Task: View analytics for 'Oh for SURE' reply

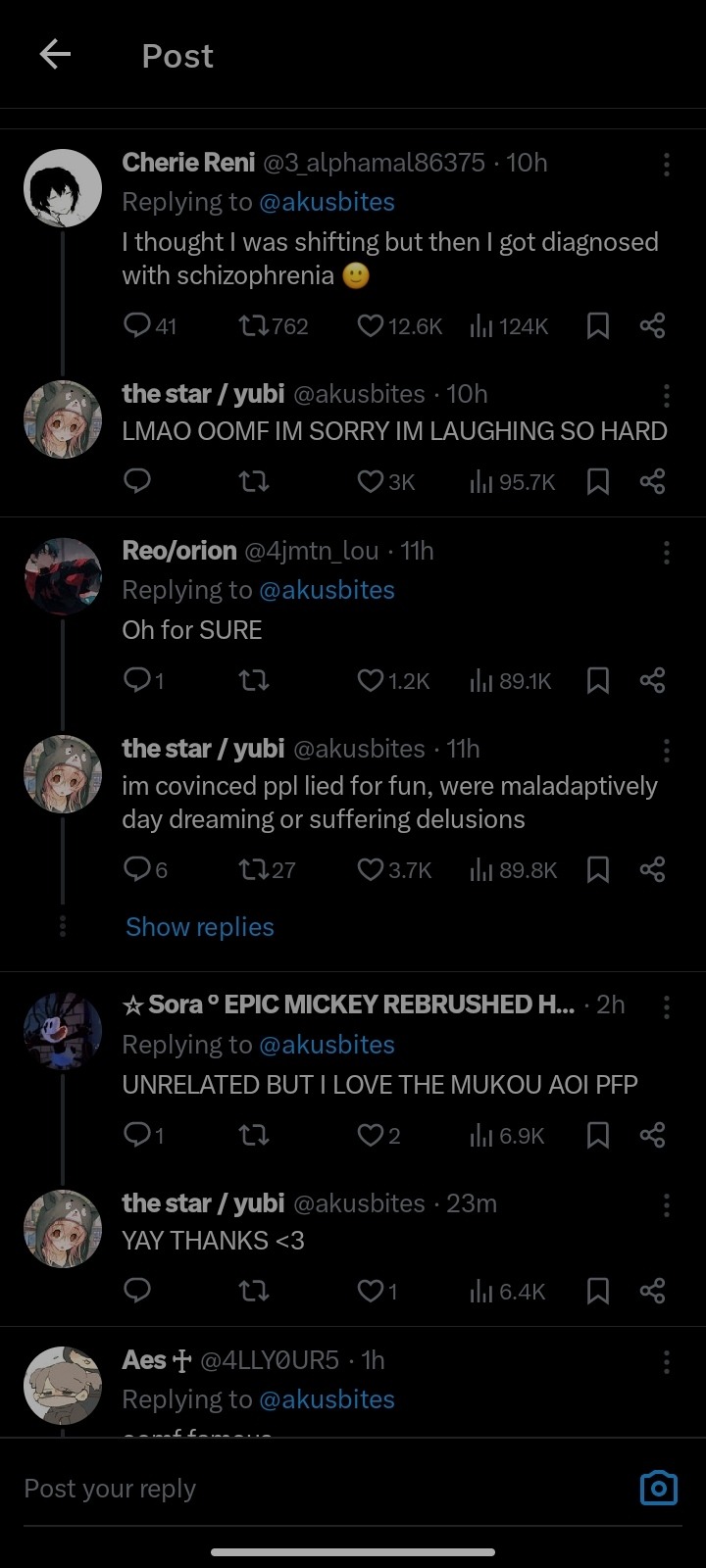Action: coord(481,680)
